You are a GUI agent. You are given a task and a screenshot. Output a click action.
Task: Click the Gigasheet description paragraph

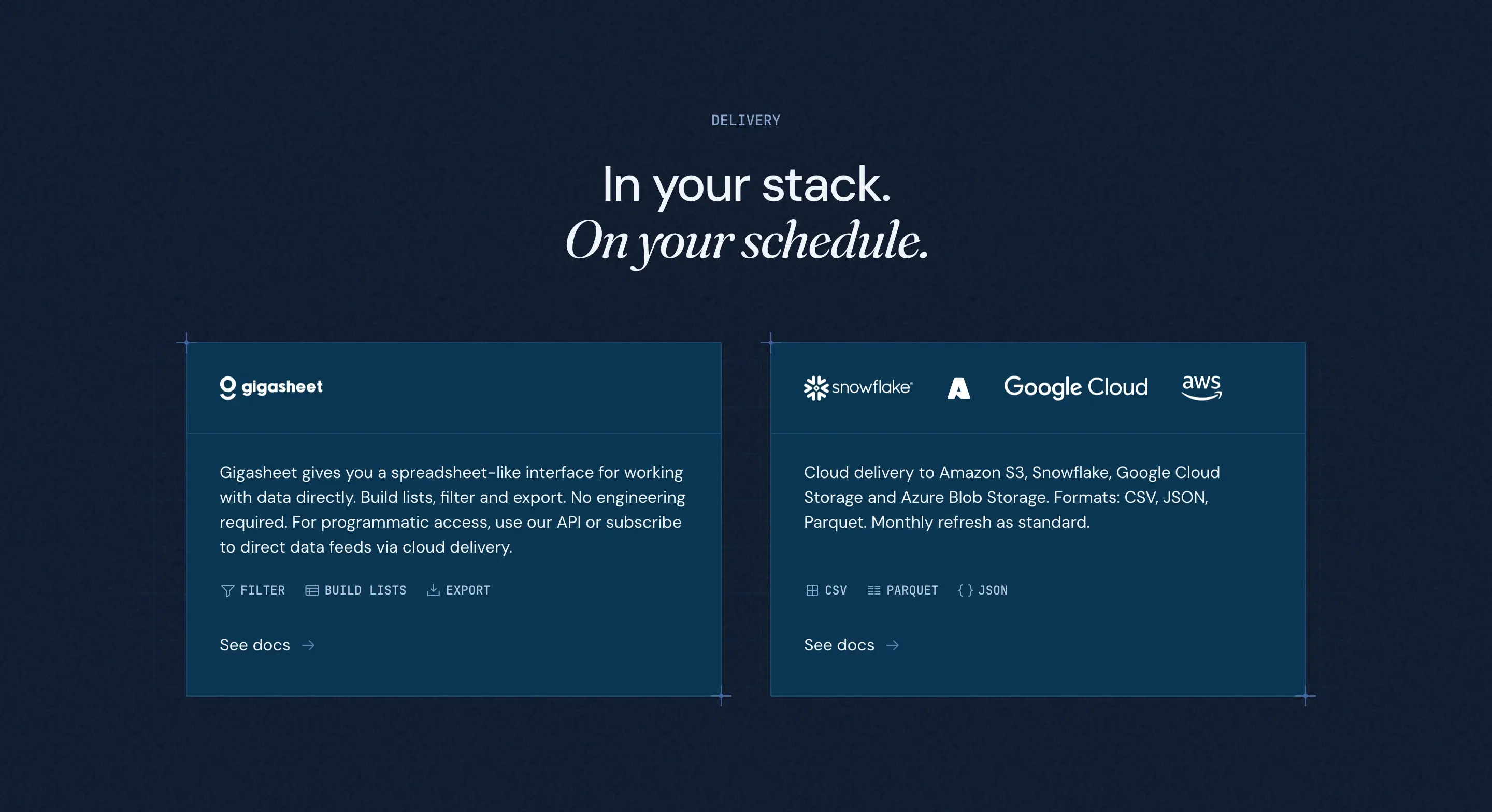(x=452, y=510)
